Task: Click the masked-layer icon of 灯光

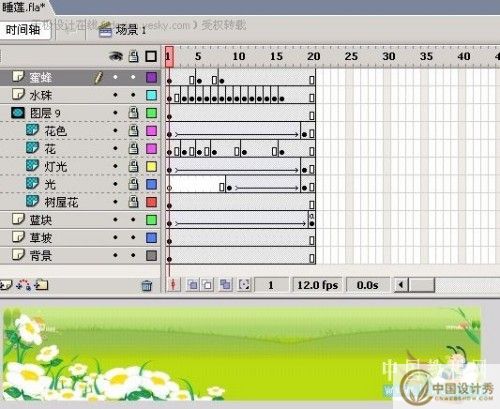Action: [x=32, y=165]
